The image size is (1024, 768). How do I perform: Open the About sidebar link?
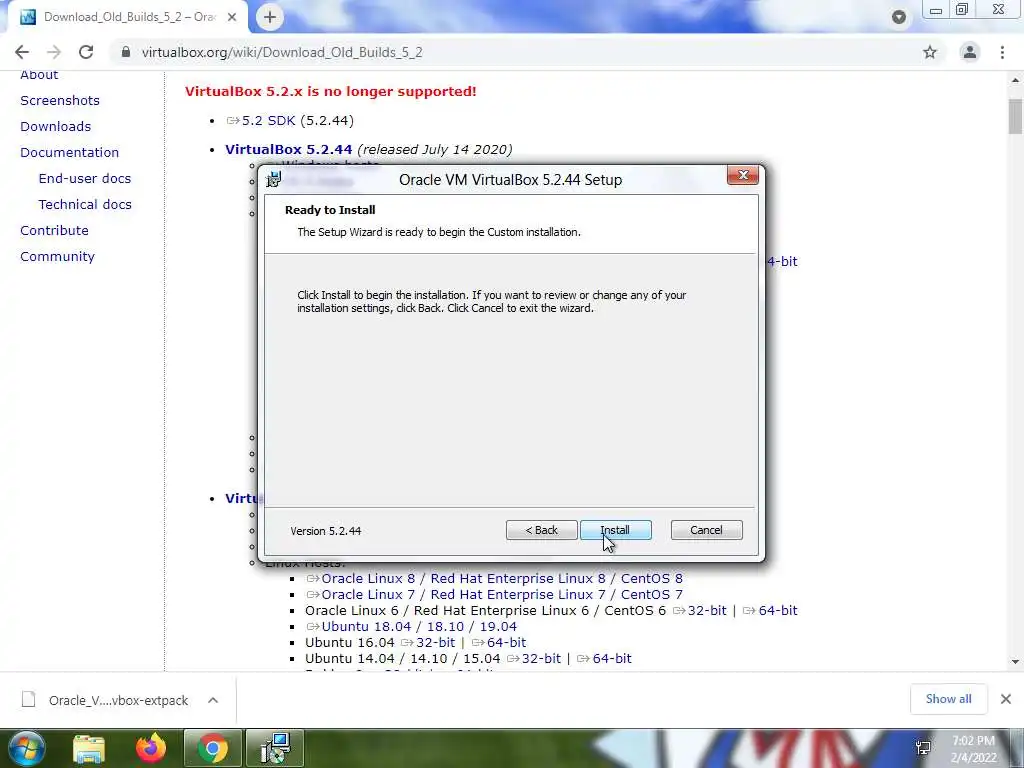39,74
